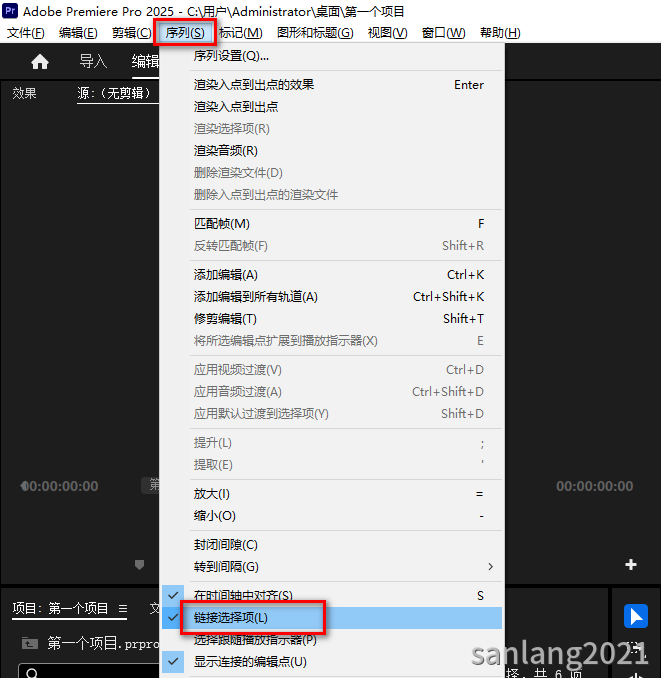Screen dimensions: 661x678
Task: Open the 剪辑(C) menu
Action: click(131, 33)
